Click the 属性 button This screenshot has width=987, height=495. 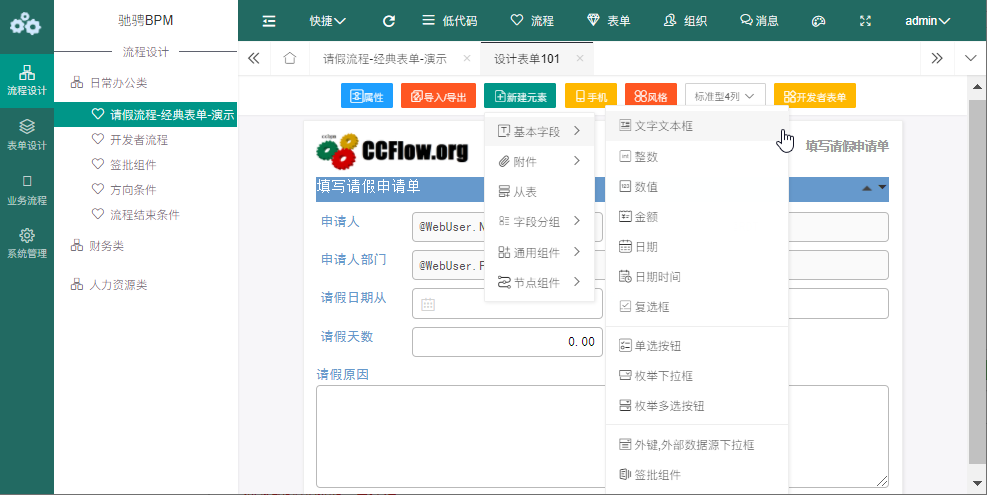[x=367, y=96]
